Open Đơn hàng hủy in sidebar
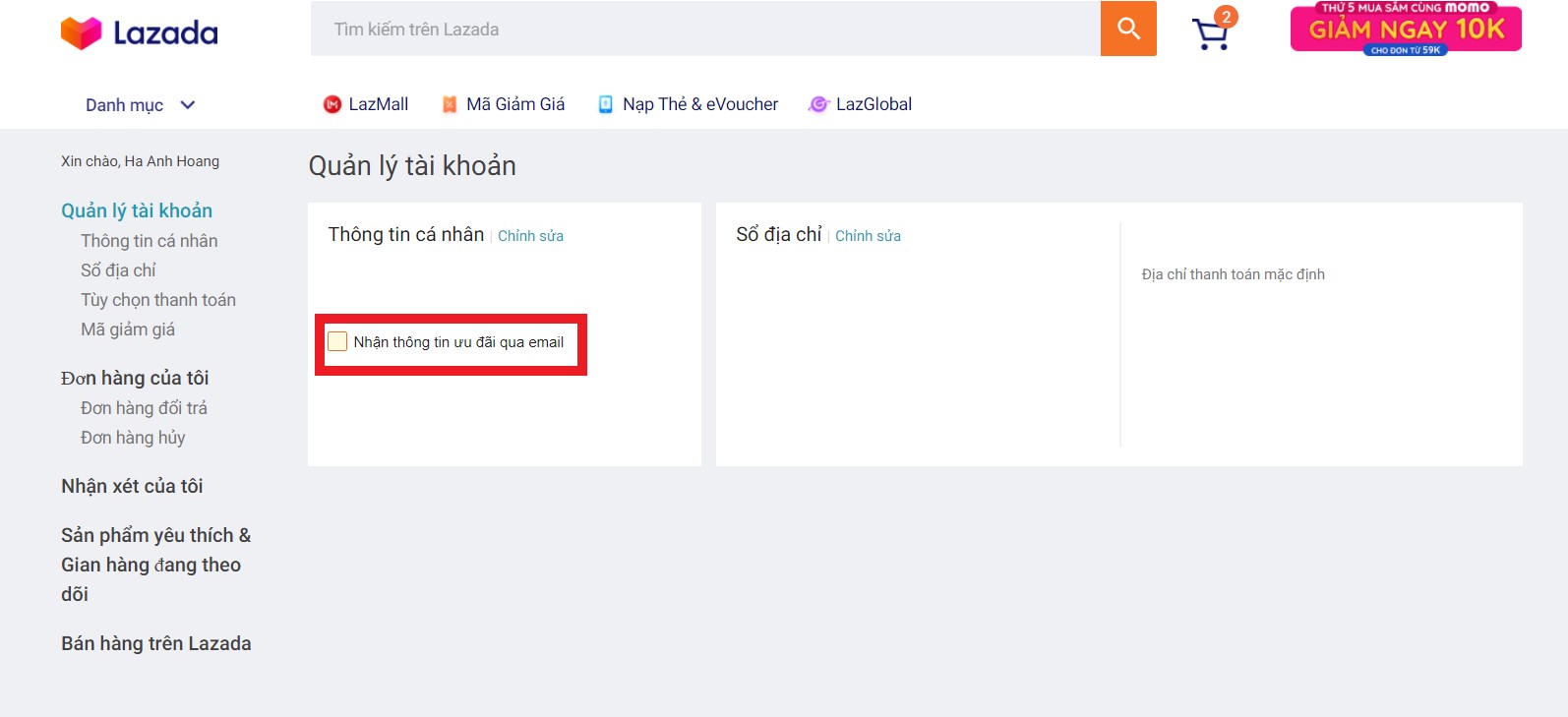 pyautogui.click(x=133, y=438)
